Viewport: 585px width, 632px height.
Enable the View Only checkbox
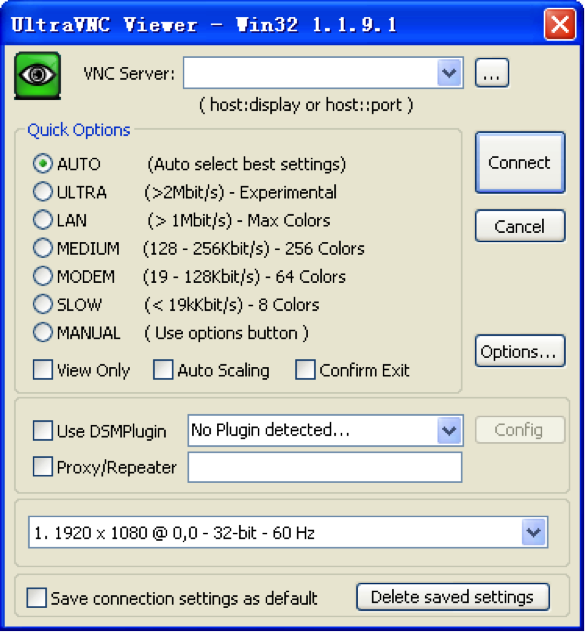[43, 370]
